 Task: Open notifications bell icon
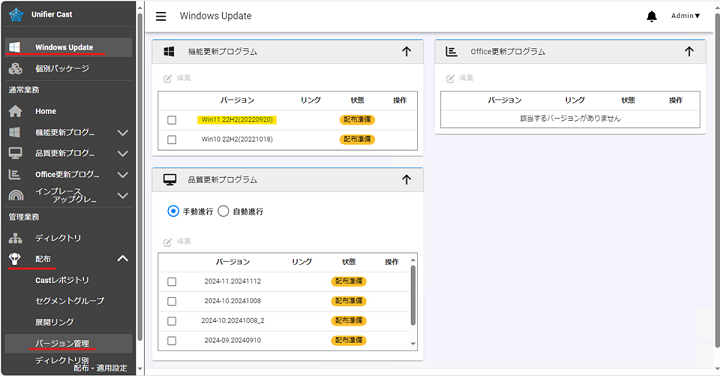652,17
